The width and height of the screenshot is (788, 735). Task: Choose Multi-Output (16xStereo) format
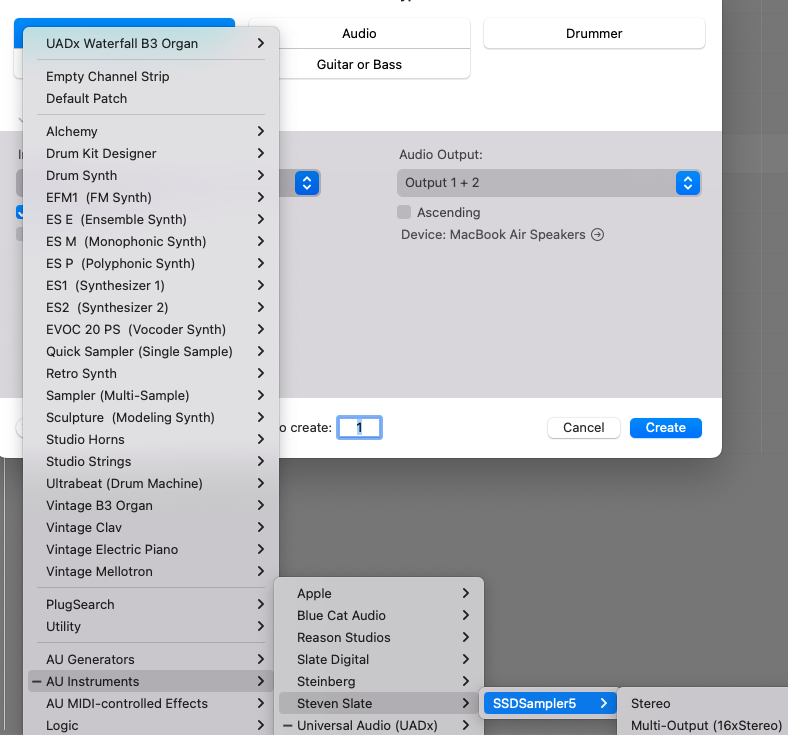[x=705, y=725]
